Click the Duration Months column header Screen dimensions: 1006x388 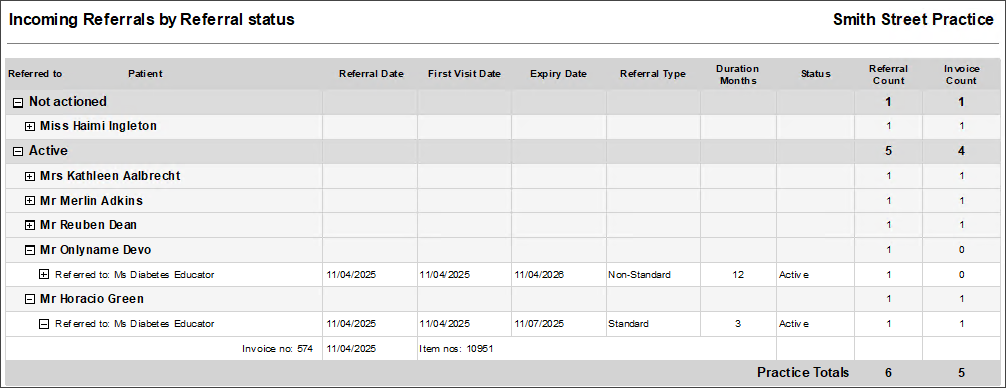pos(737,74)
